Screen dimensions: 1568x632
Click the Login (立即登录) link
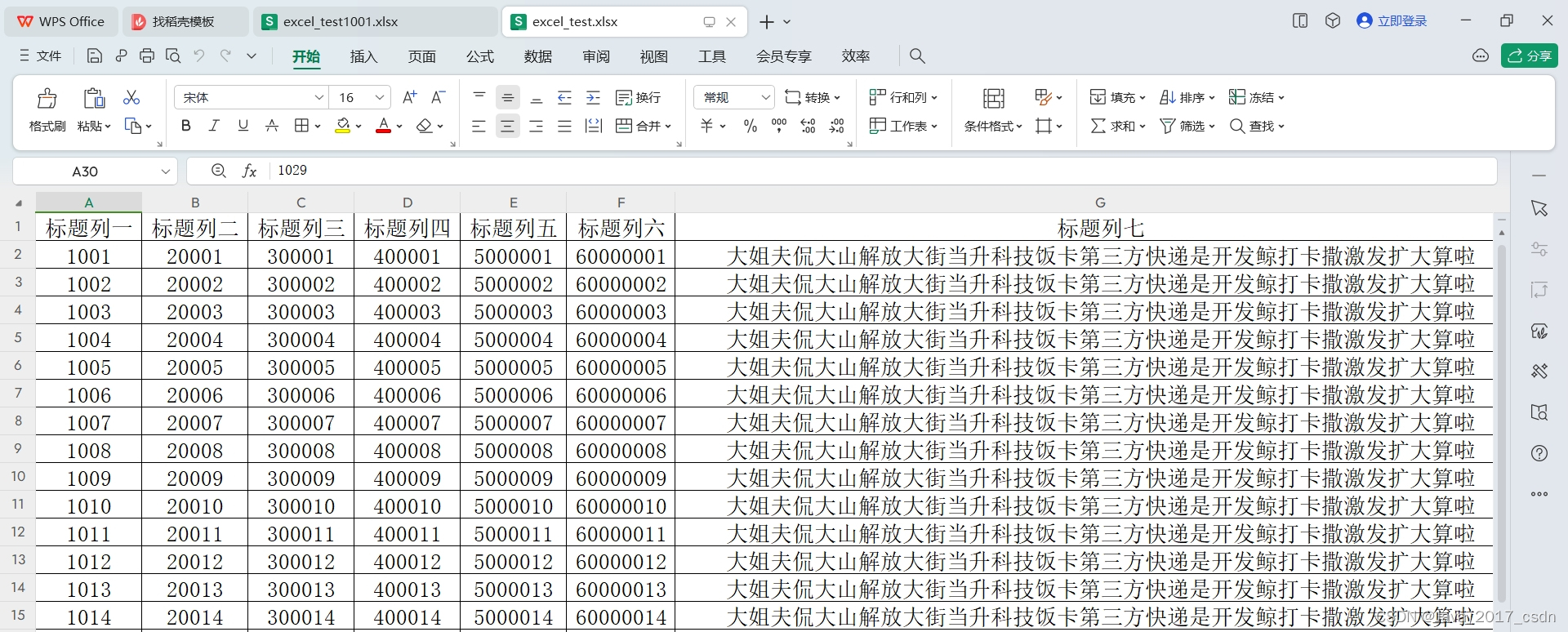(x=1392, y=21)
